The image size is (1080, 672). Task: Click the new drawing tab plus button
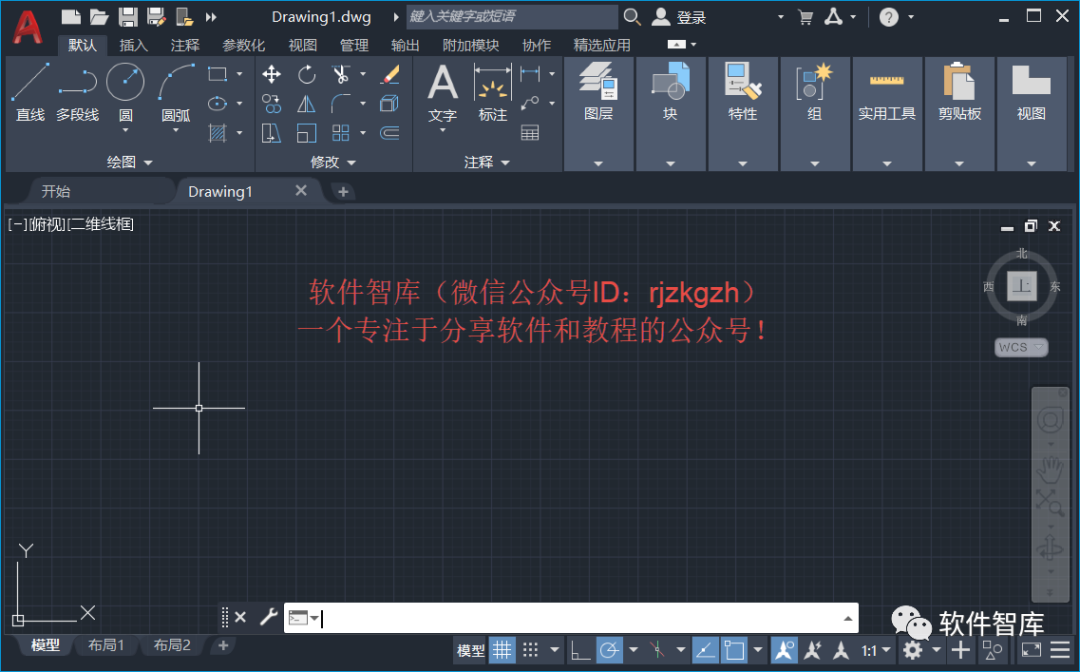(x=343, y=191)
